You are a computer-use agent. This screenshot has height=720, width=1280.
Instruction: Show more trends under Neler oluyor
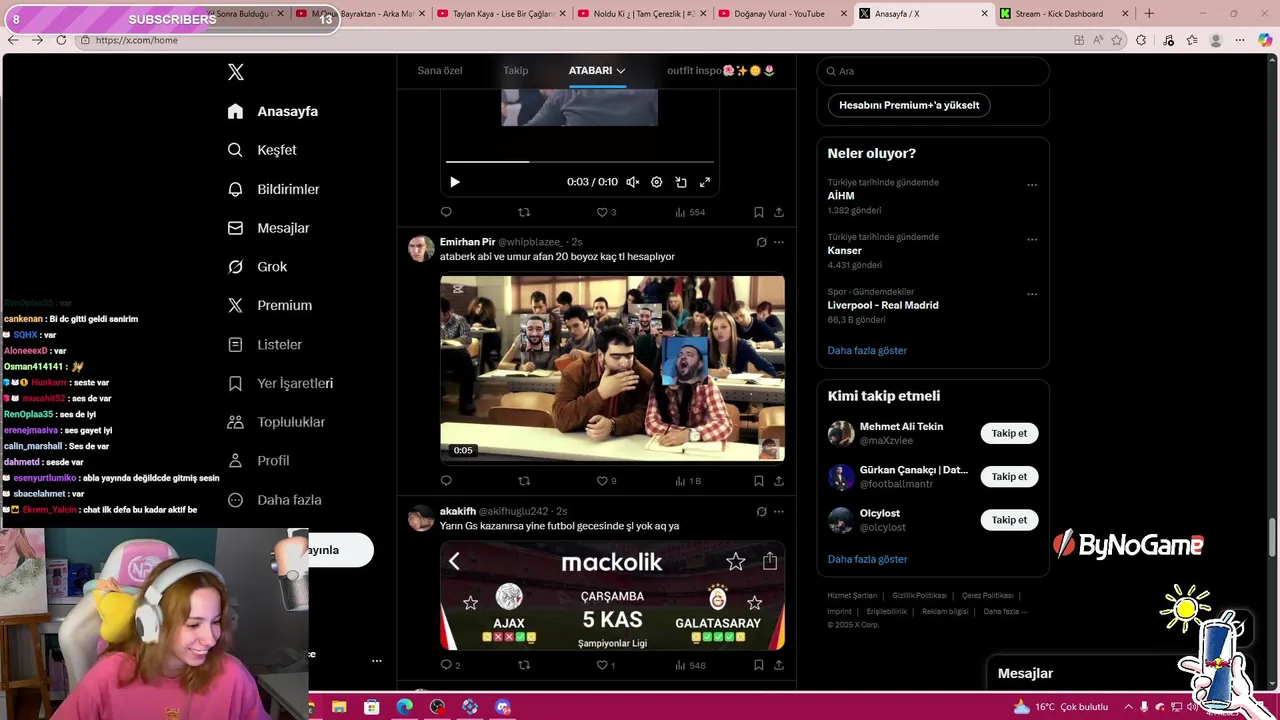click(x=867, y=350)
